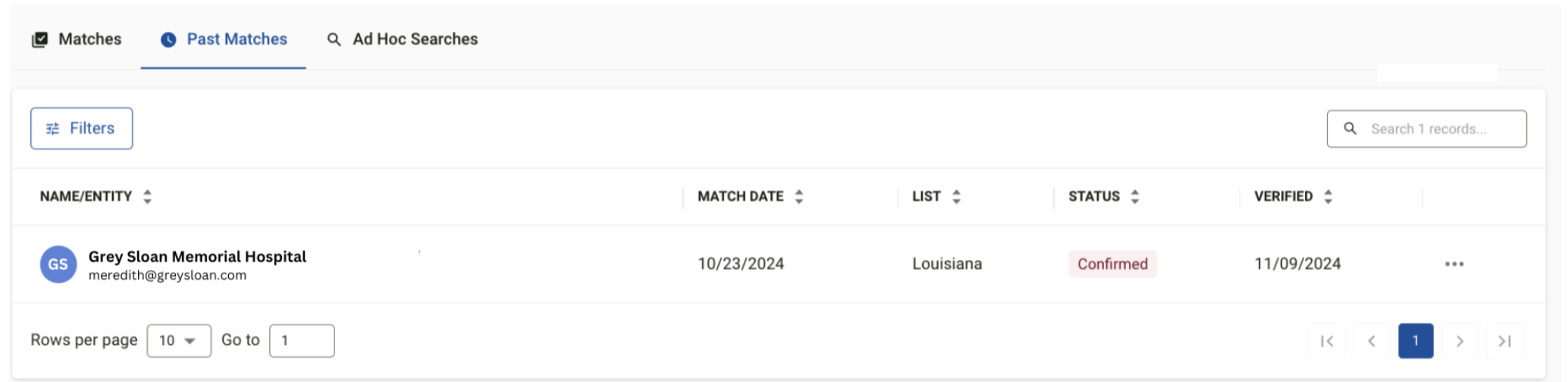The height and width of the screenshot is (382, 1568).
Task: Go to the previous page
Action: coord(1372,341)
